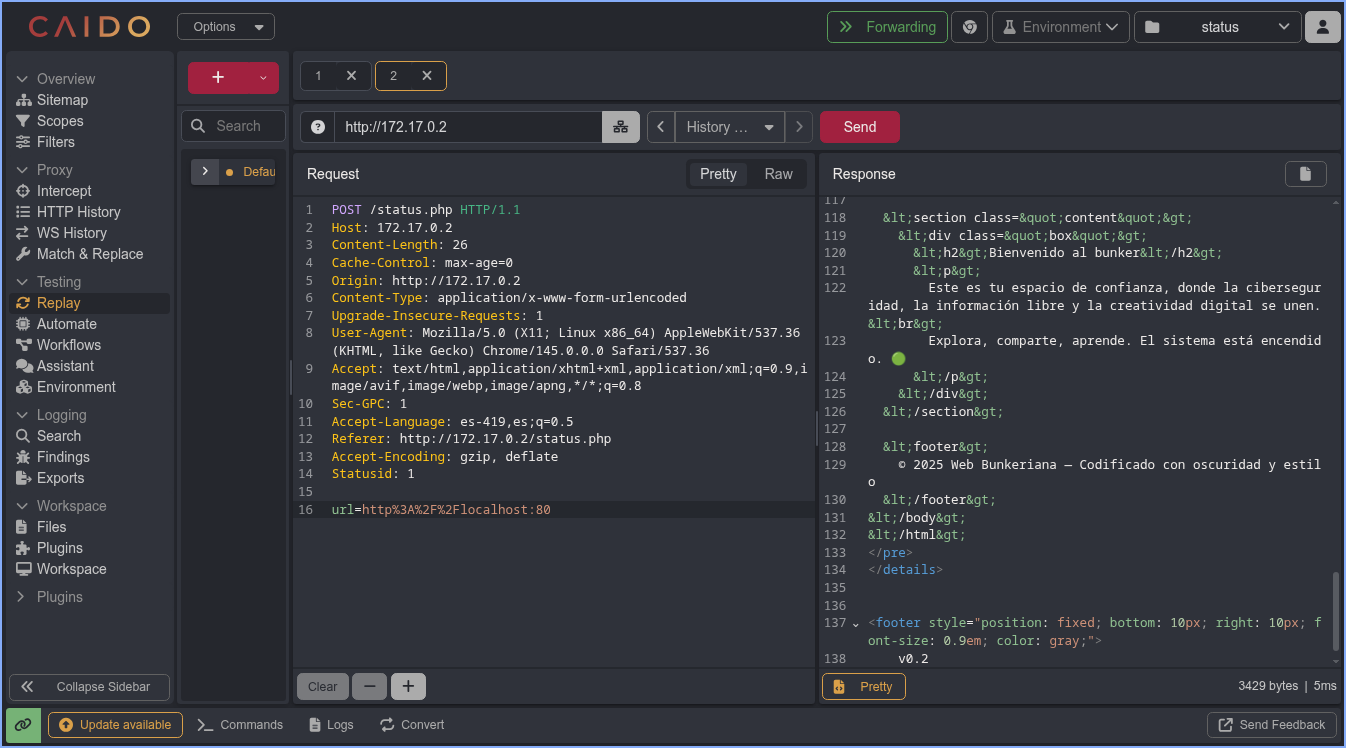1346x748 pixels.
Task: Open the user account icon button
Action: pyautogui.click(x=1322, y=27)
